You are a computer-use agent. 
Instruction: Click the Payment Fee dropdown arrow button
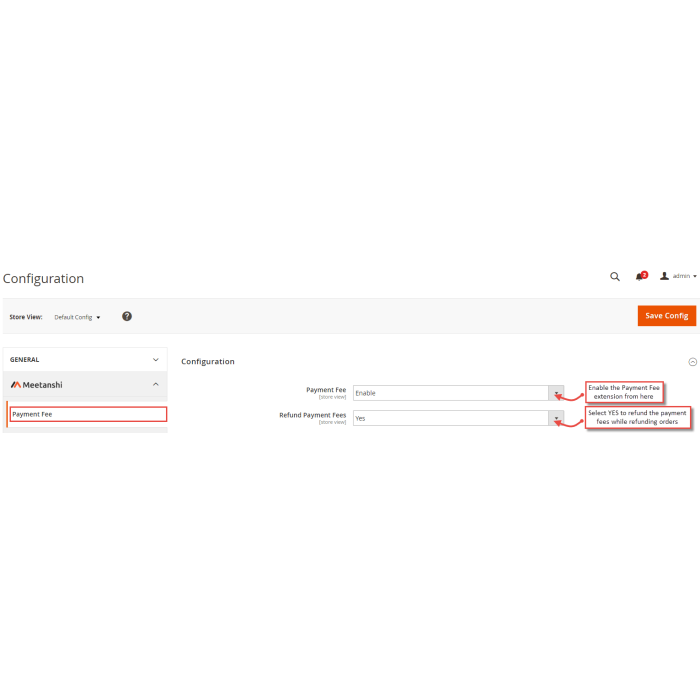point(556,393)
